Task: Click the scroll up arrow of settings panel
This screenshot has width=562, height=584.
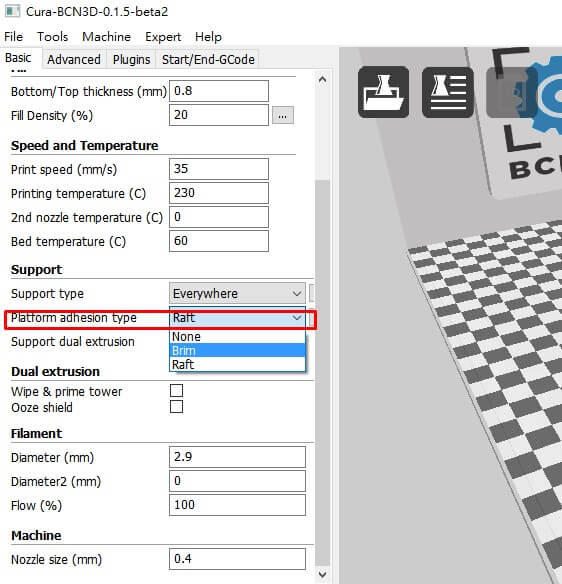Action: tap(323, 79)
